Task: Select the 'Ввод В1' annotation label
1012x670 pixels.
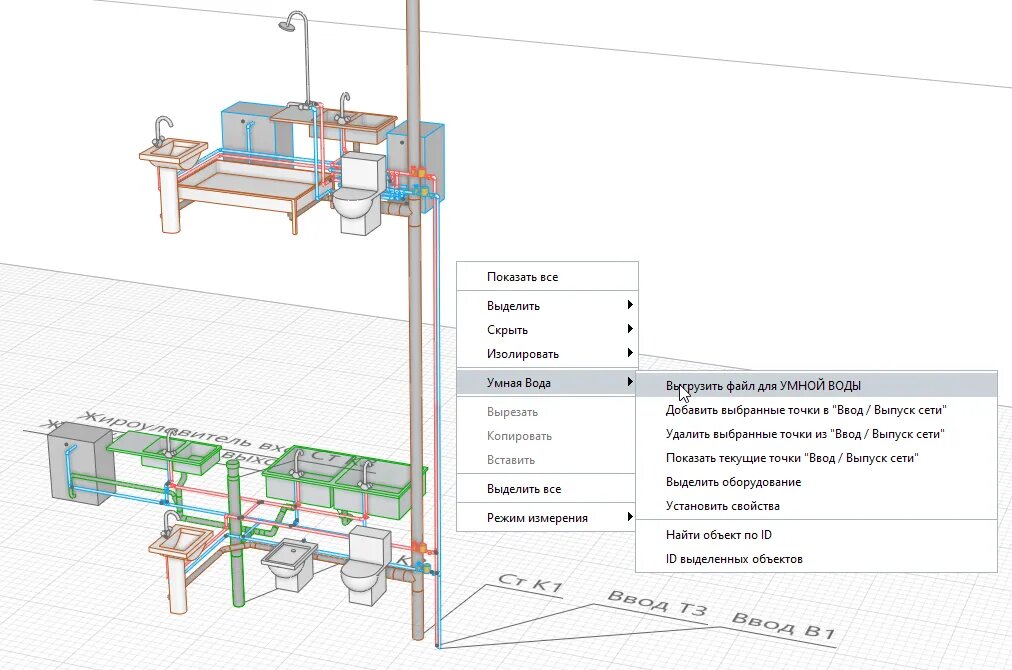Action: (784, 624)
